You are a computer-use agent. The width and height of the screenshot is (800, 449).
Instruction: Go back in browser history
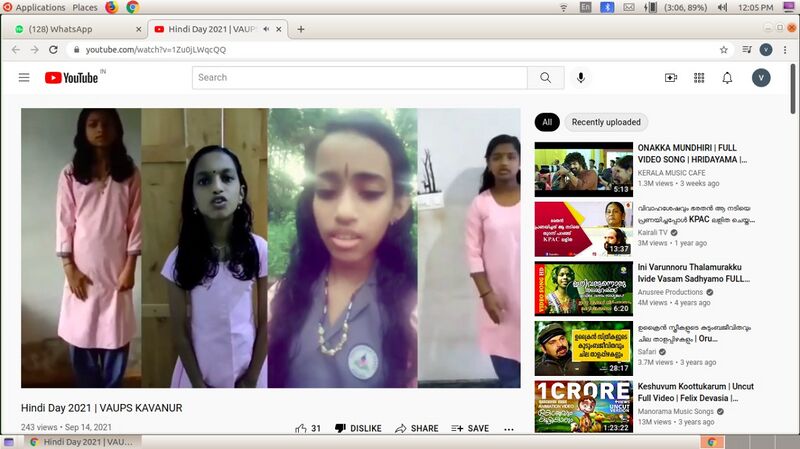(16, 49)
